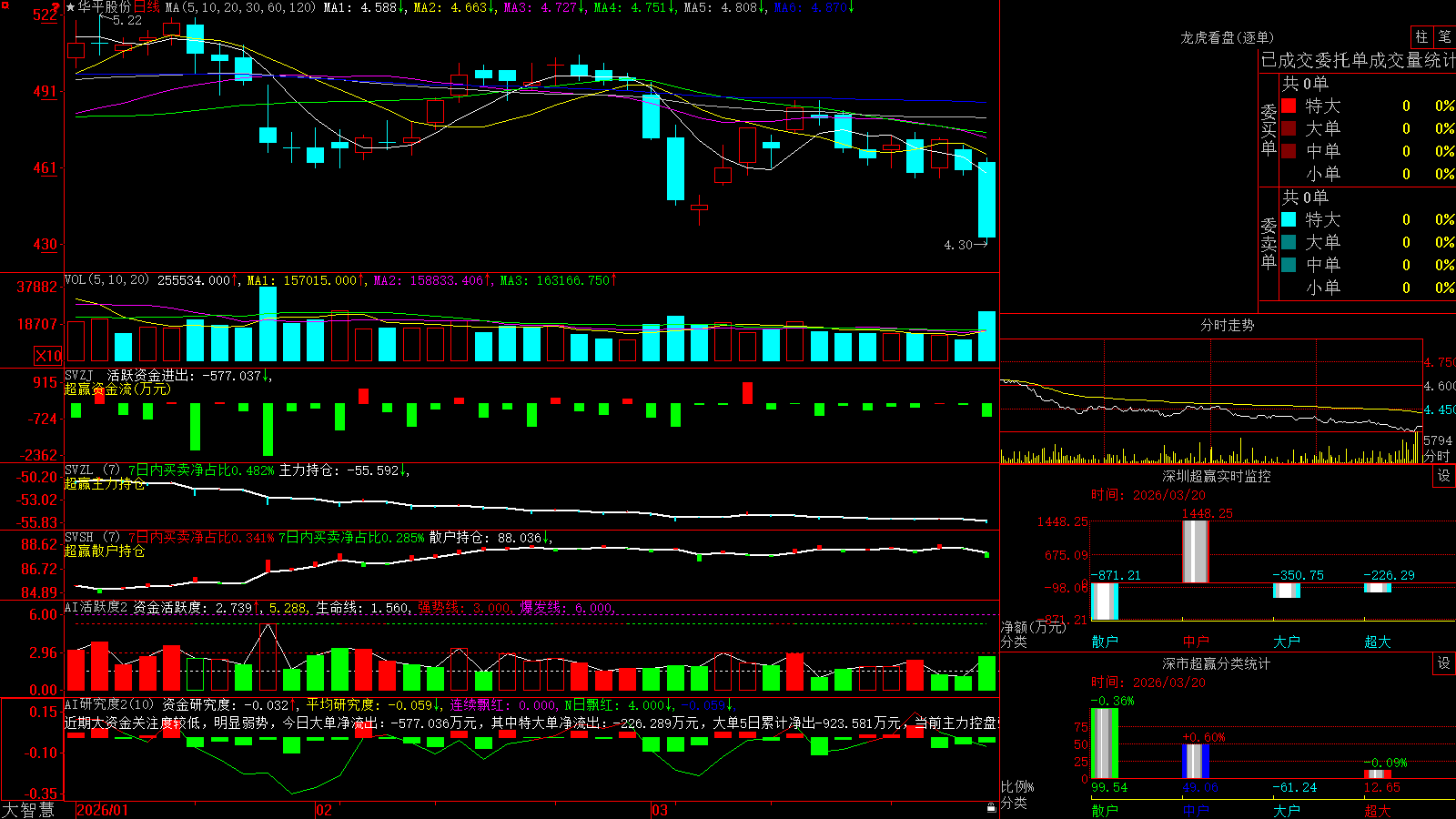This screenshot has width=1456, height=819.
Task: Click the cyan 特大 sell-order color swatch
Action: pyautogui.click(x=1289, y=219)
